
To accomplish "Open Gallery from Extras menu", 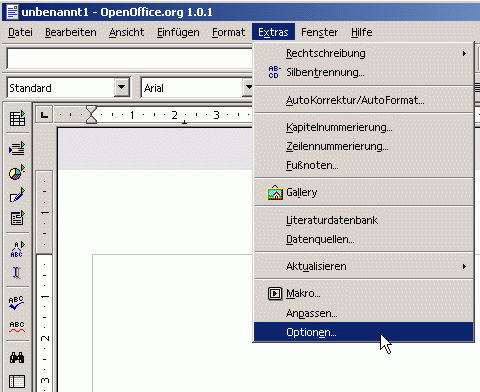I will click(364, 192).
